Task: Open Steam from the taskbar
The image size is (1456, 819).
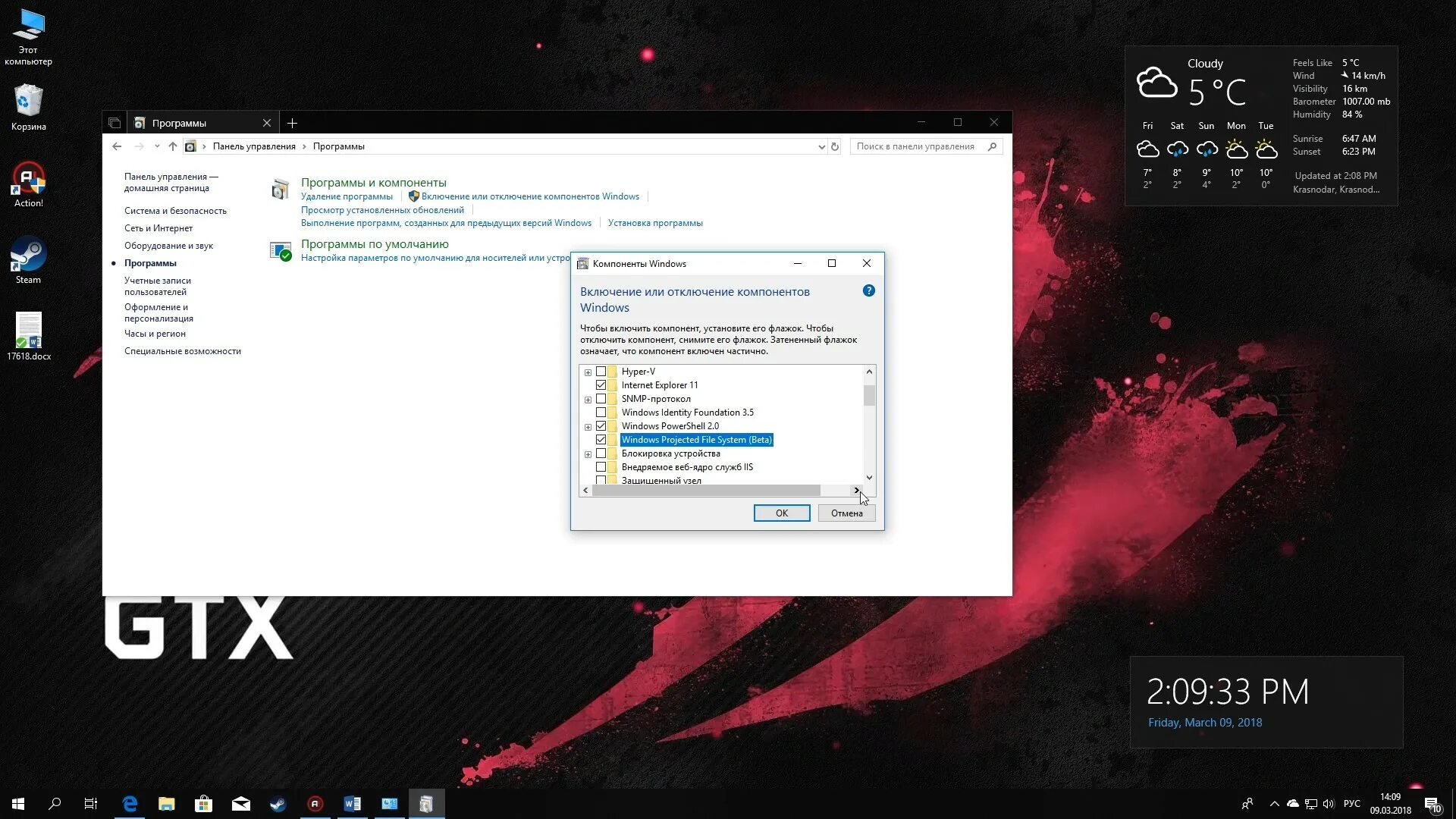Action: point(278,804)
